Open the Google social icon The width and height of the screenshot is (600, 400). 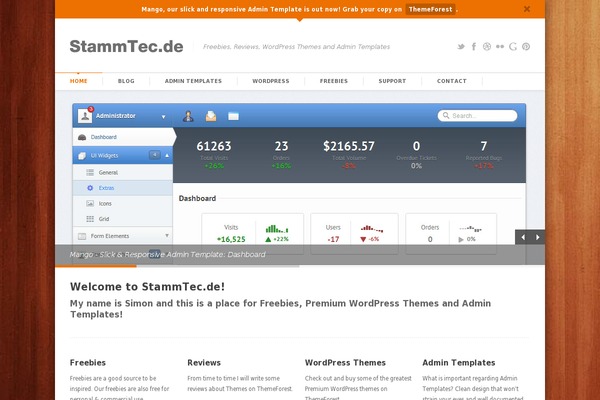coord(513,47)
